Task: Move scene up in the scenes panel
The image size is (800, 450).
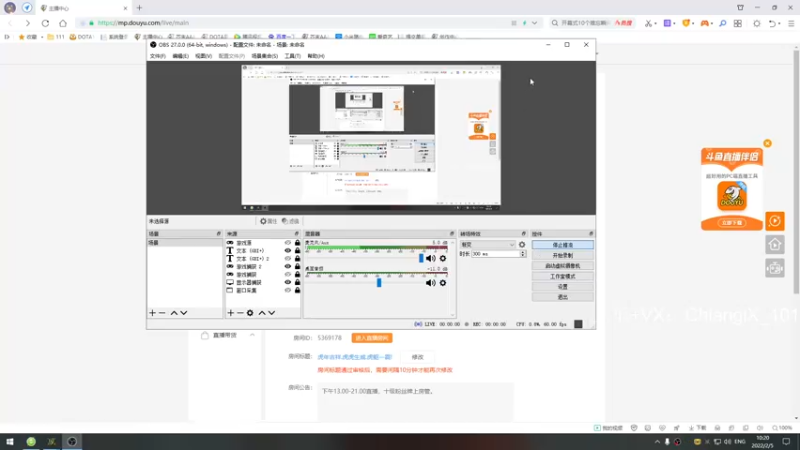Action: 174,313
